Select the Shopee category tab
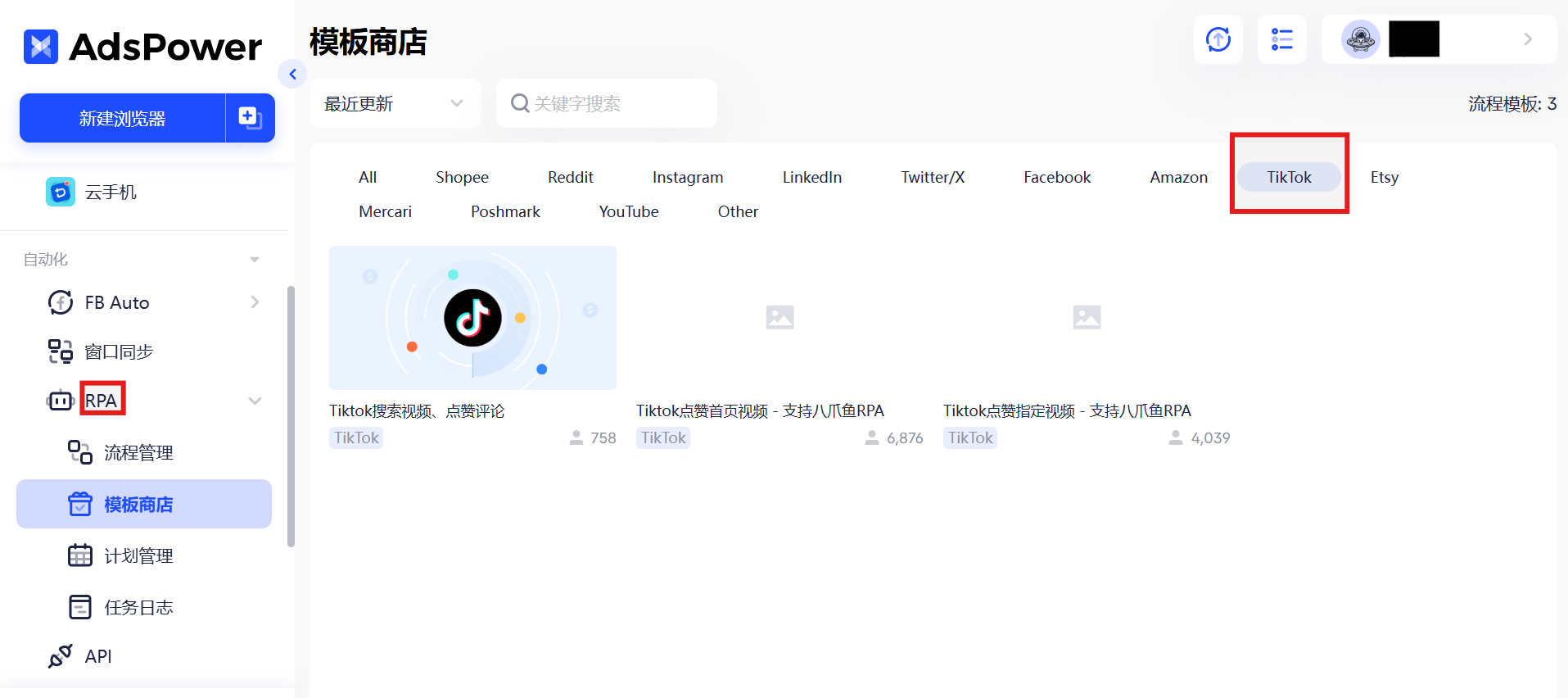The image size is (1568, 698). point(462,177)
